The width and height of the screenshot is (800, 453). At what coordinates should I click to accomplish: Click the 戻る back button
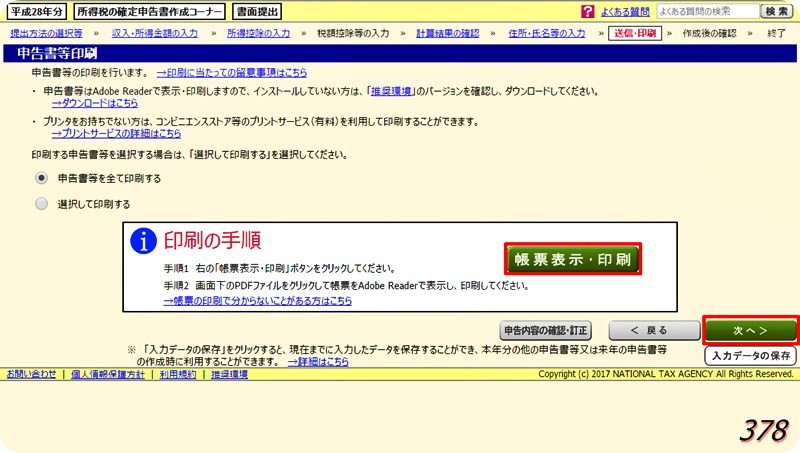coord(654,331)
